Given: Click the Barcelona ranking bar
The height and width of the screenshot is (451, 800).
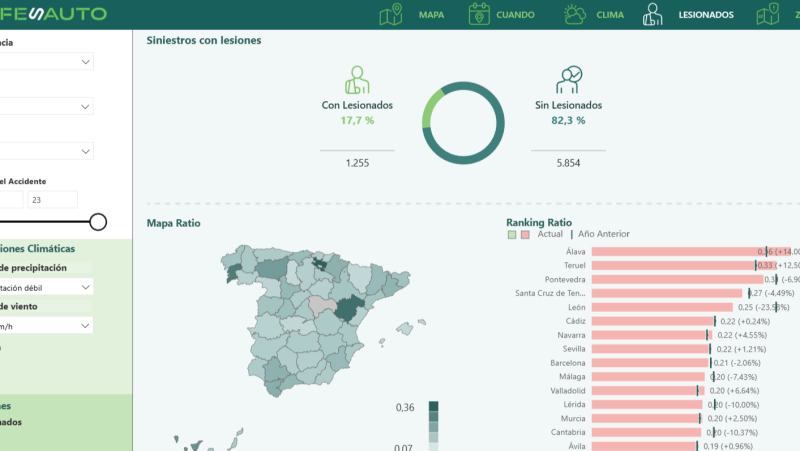Looking at the screenshot, I should click(x=650, y=363).
